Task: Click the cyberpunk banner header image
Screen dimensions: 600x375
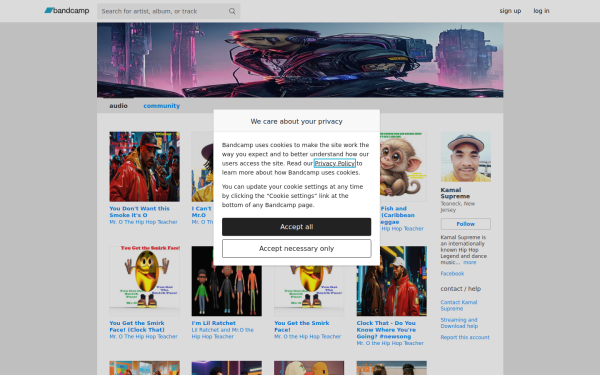Action: click(300, 60)
